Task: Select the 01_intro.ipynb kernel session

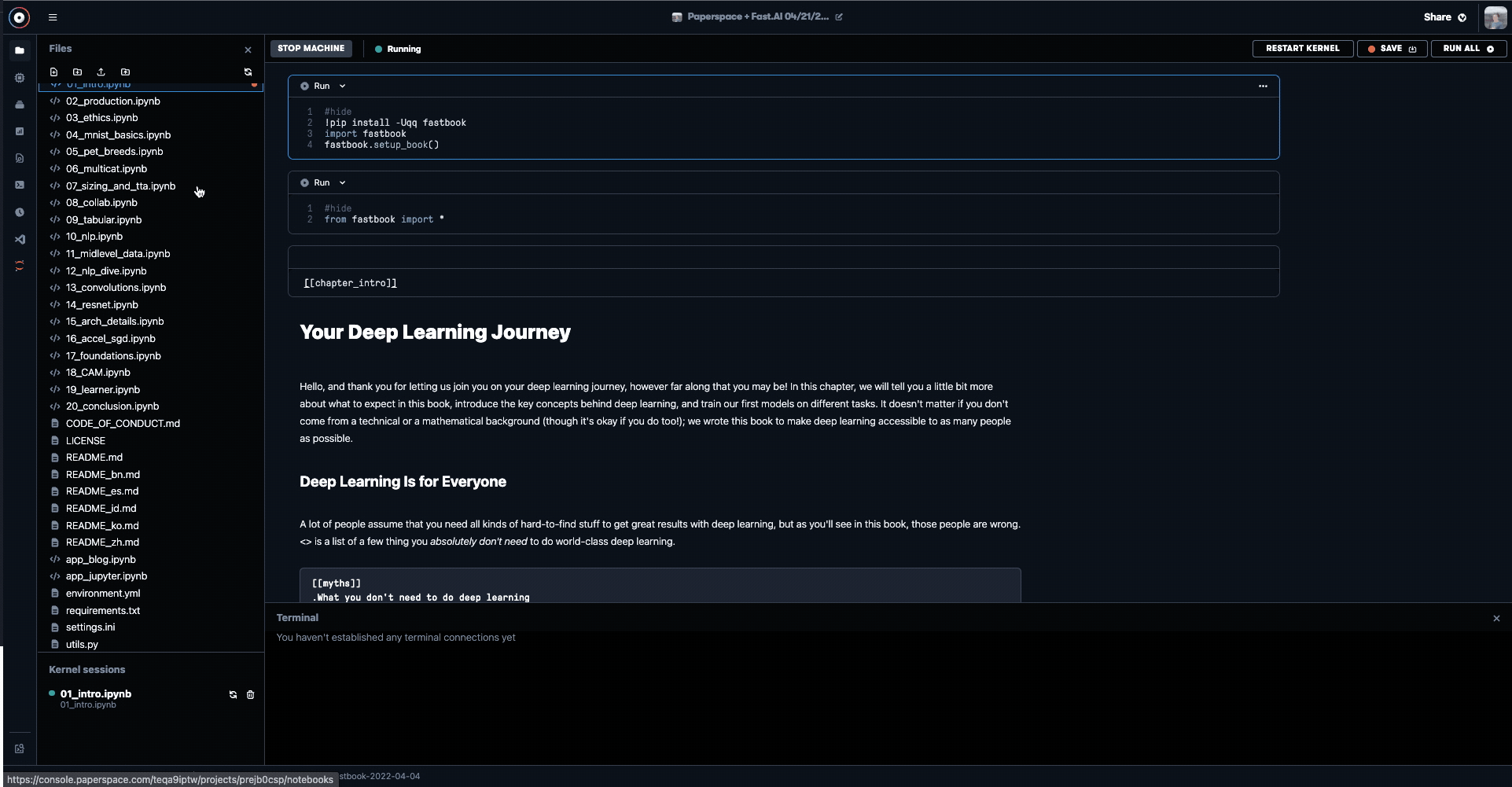Action: (95, 694)
